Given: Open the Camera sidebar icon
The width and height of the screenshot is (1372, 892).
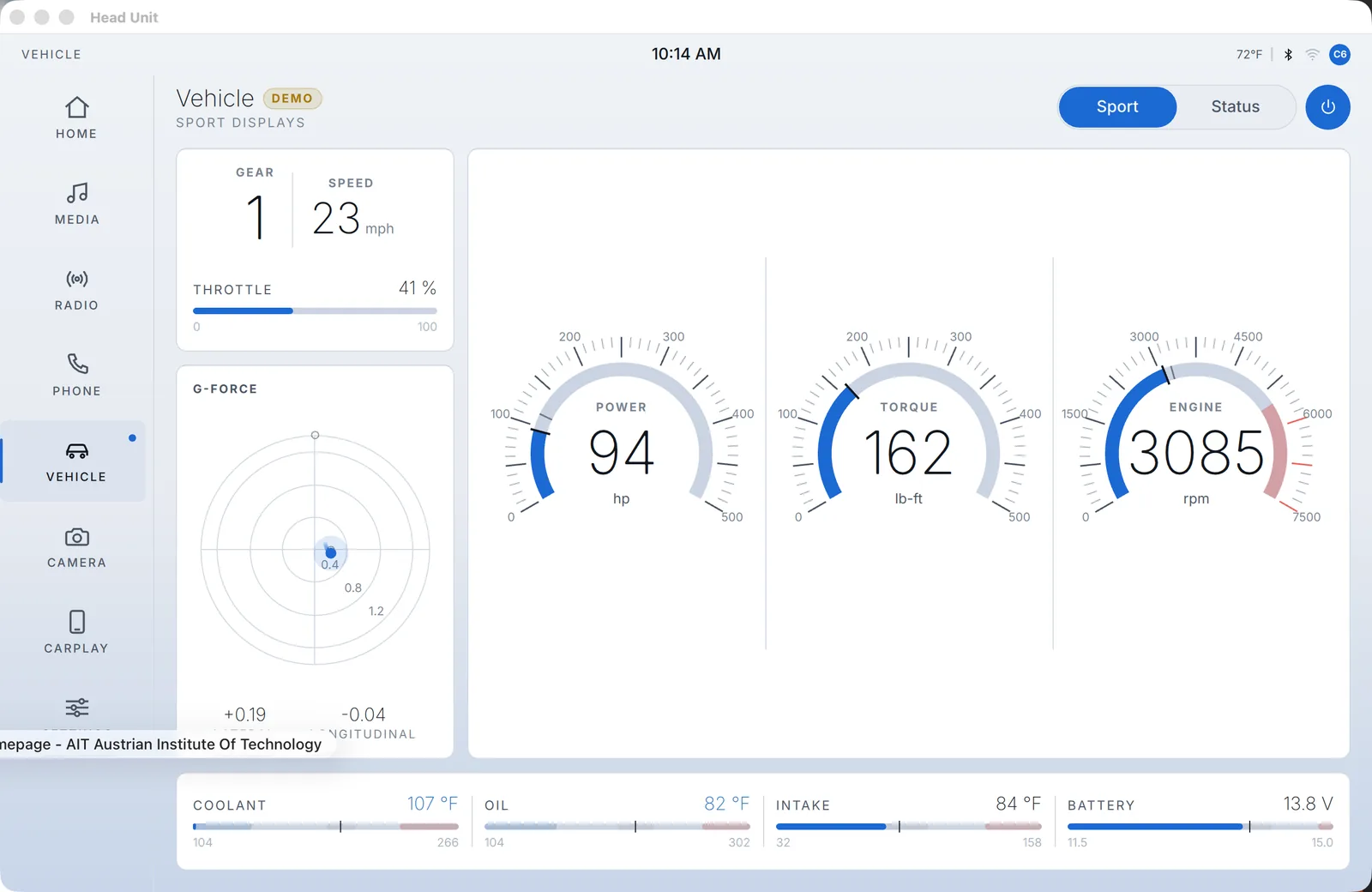Looking at the screenshot, I should 76,537.
